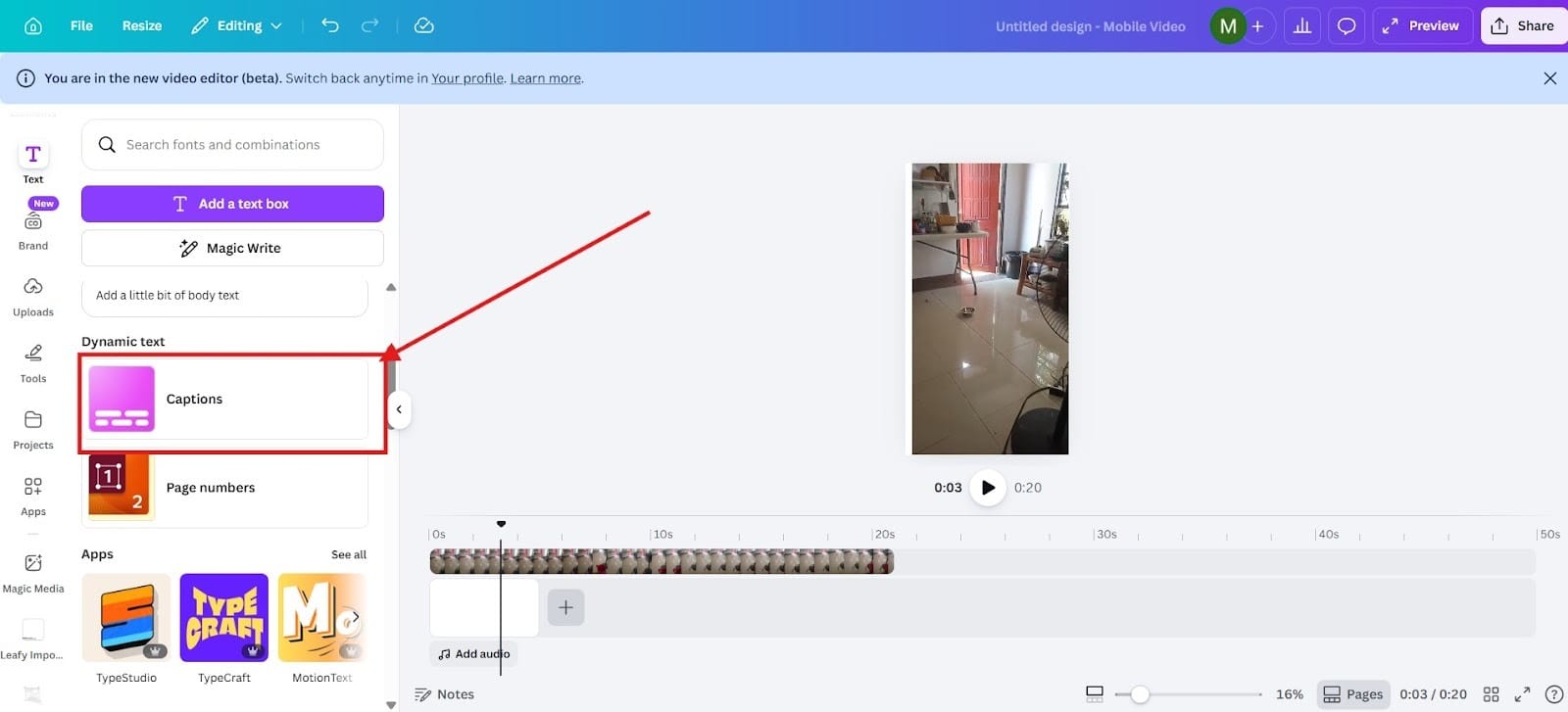Click the 10s timeline ruler mark
The height and width of the screenshot is (712, 1568).
(x=662, y=535)
